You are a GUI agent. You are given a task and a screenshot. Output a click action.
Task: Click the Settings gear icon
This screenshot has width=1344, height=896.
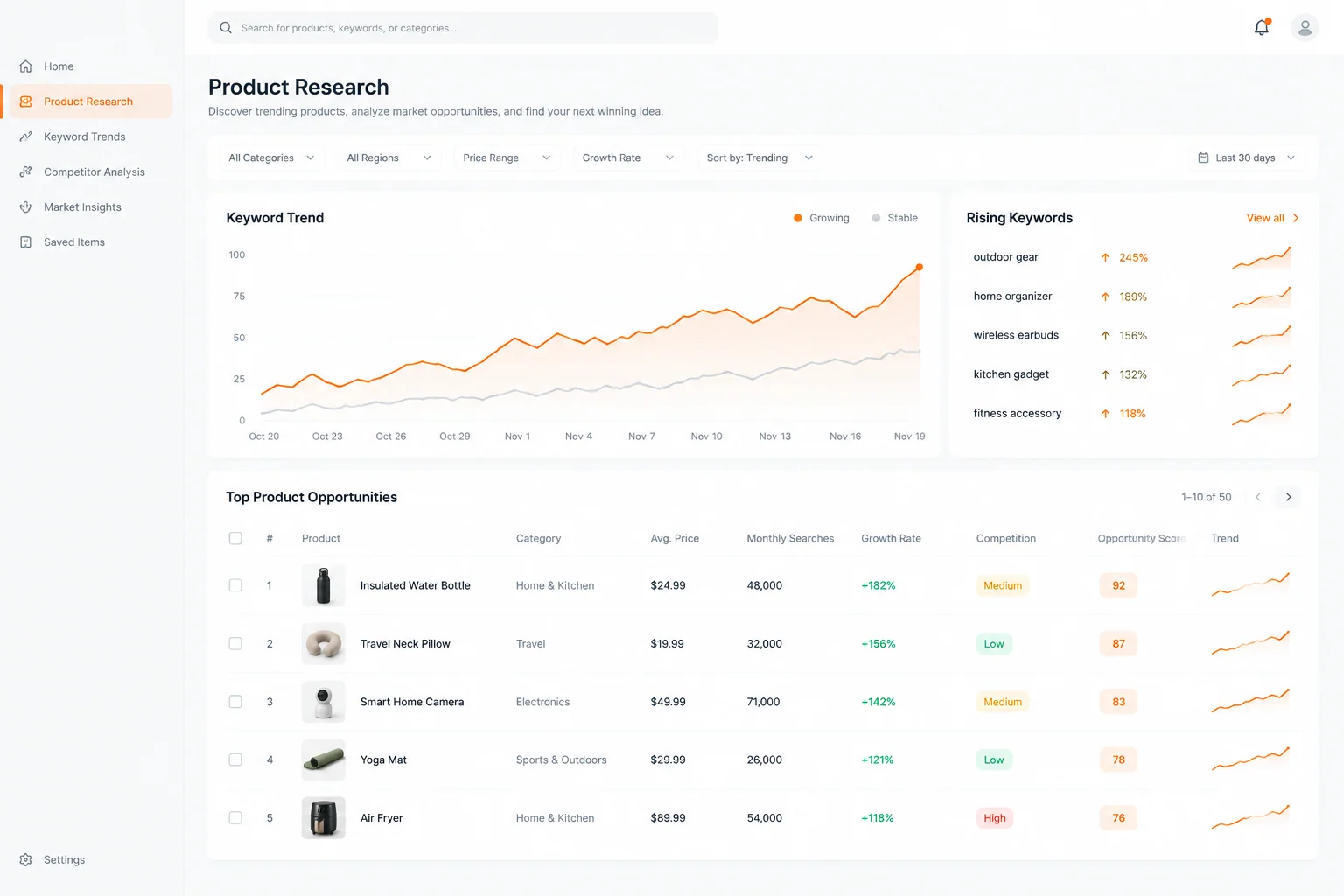tap(26, 860)
